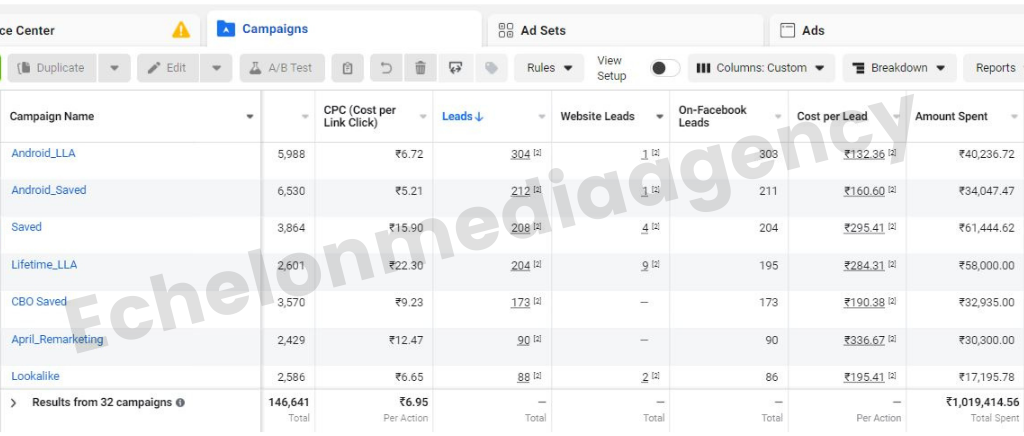This screenshot has width=1024, height=436.
Task: Open the Duplicate dropdown arrow
Action: (114, 68)
